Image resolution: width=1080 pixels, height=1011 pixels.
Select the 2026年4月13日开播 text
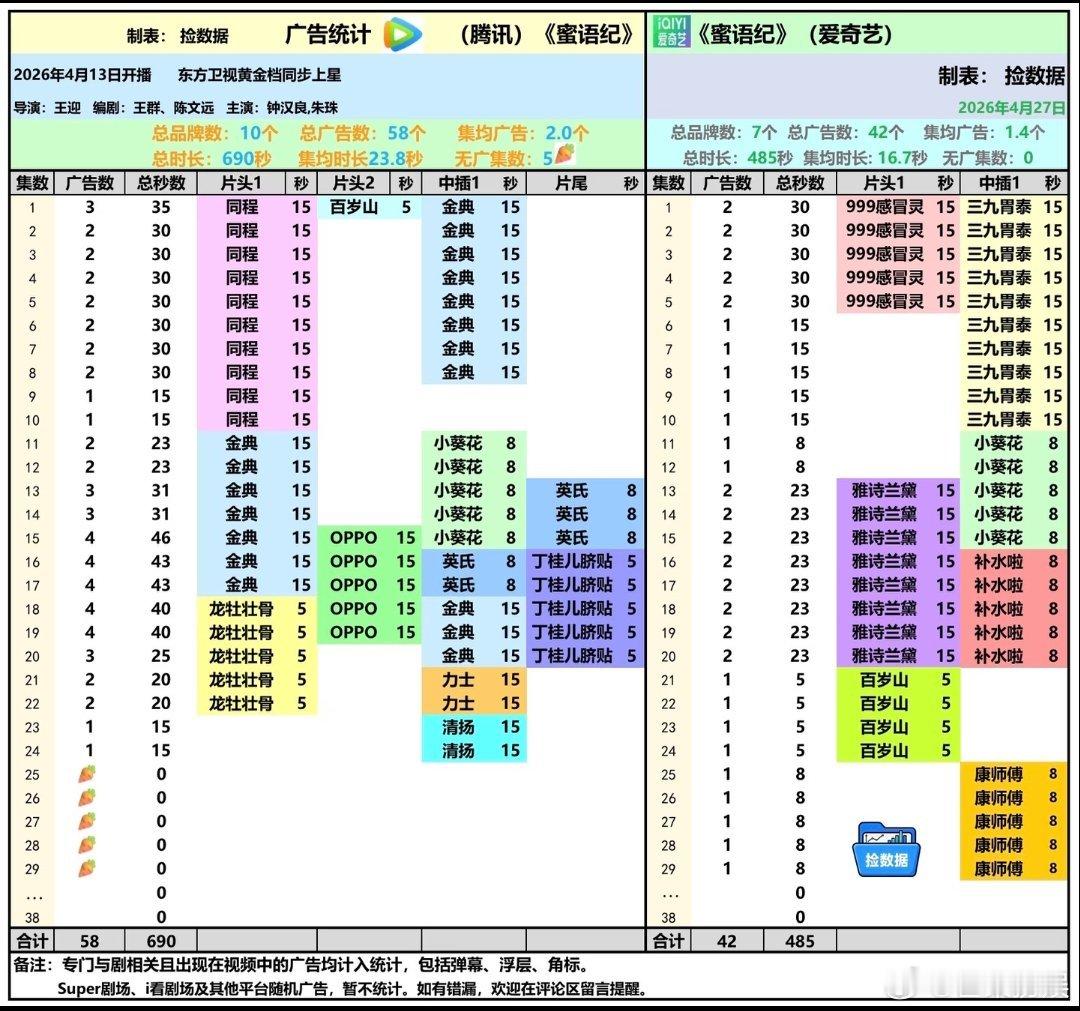tap(82, 75)
